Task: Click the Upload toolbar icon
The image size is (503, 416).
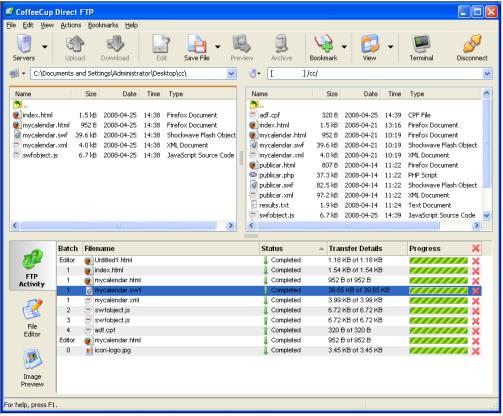Action: (75, 44)
